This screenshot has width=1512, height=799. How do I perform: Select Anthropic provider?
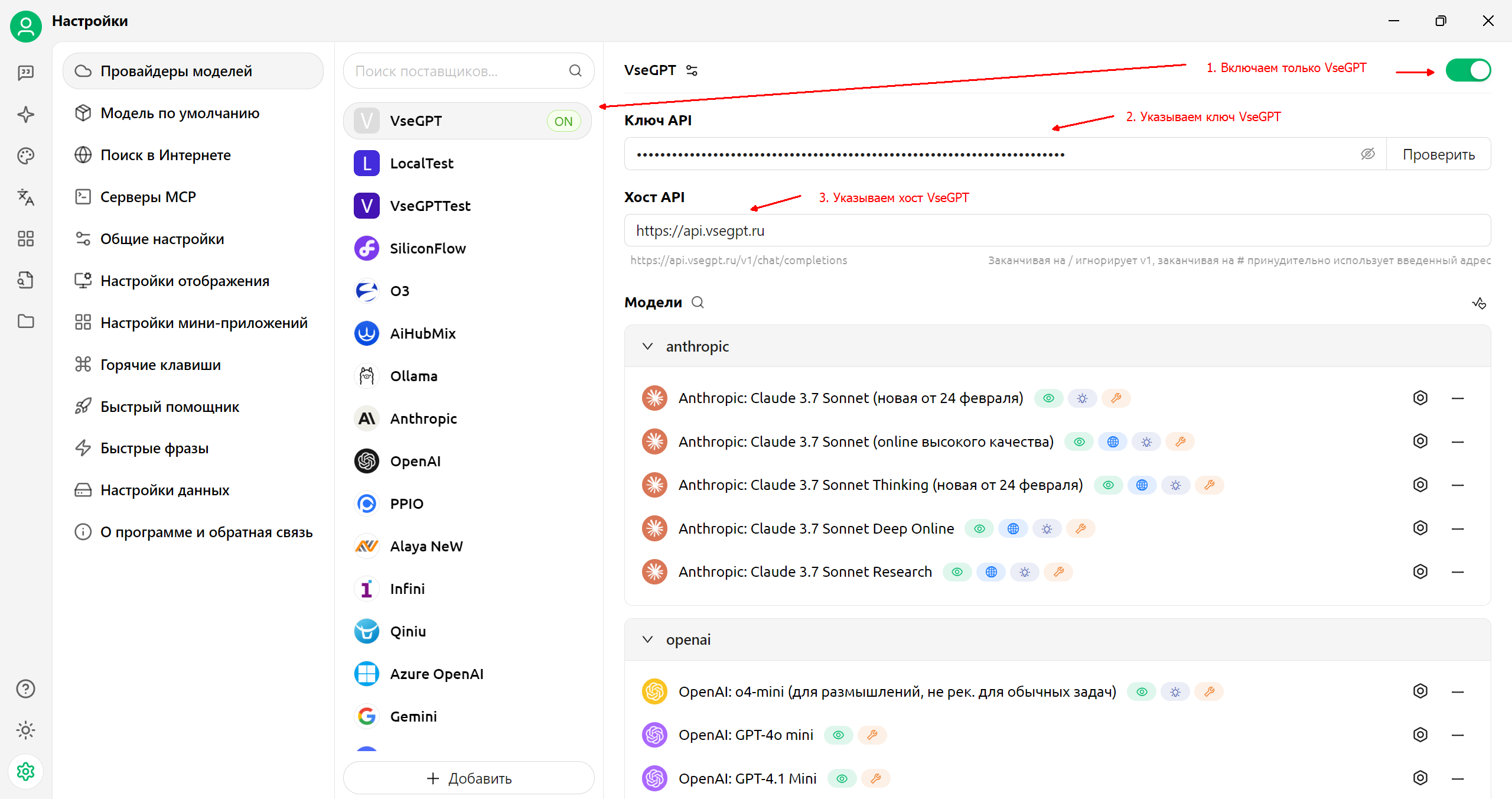click(467, 418)
